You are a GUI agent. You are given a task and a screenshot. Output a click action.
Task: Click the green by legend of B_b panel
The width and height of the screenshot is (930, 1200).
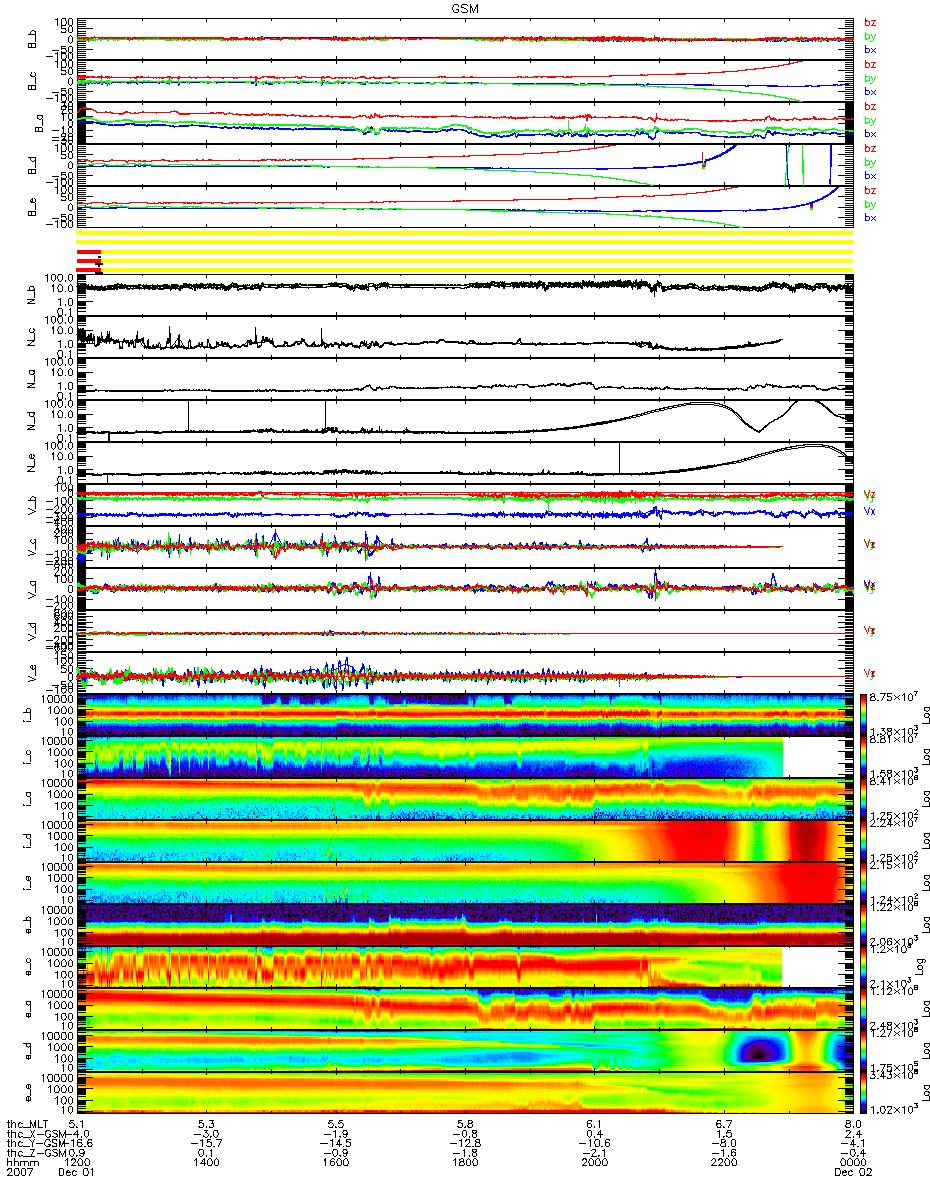870,36
